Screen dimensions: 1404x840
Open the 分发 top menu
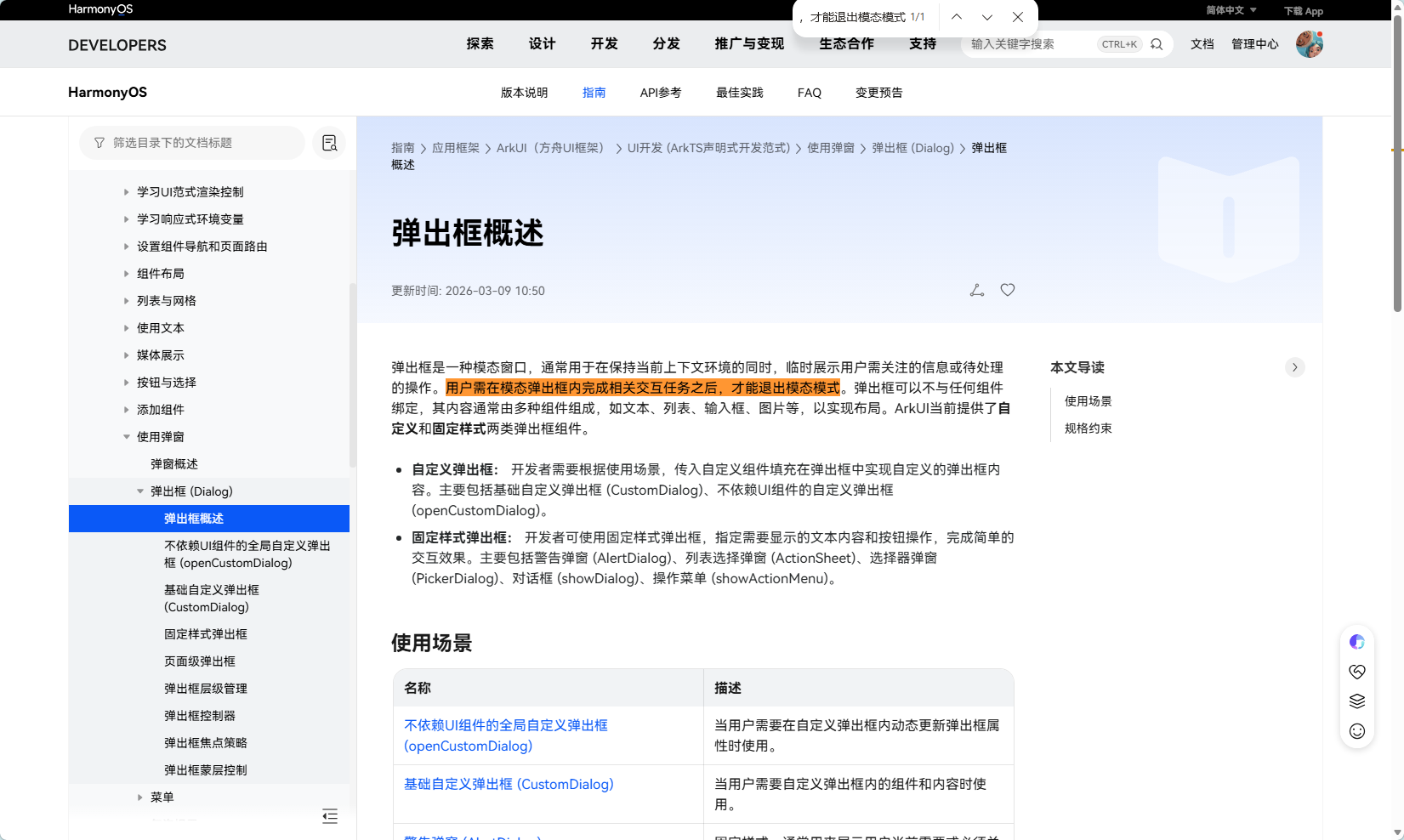[666, 44]
